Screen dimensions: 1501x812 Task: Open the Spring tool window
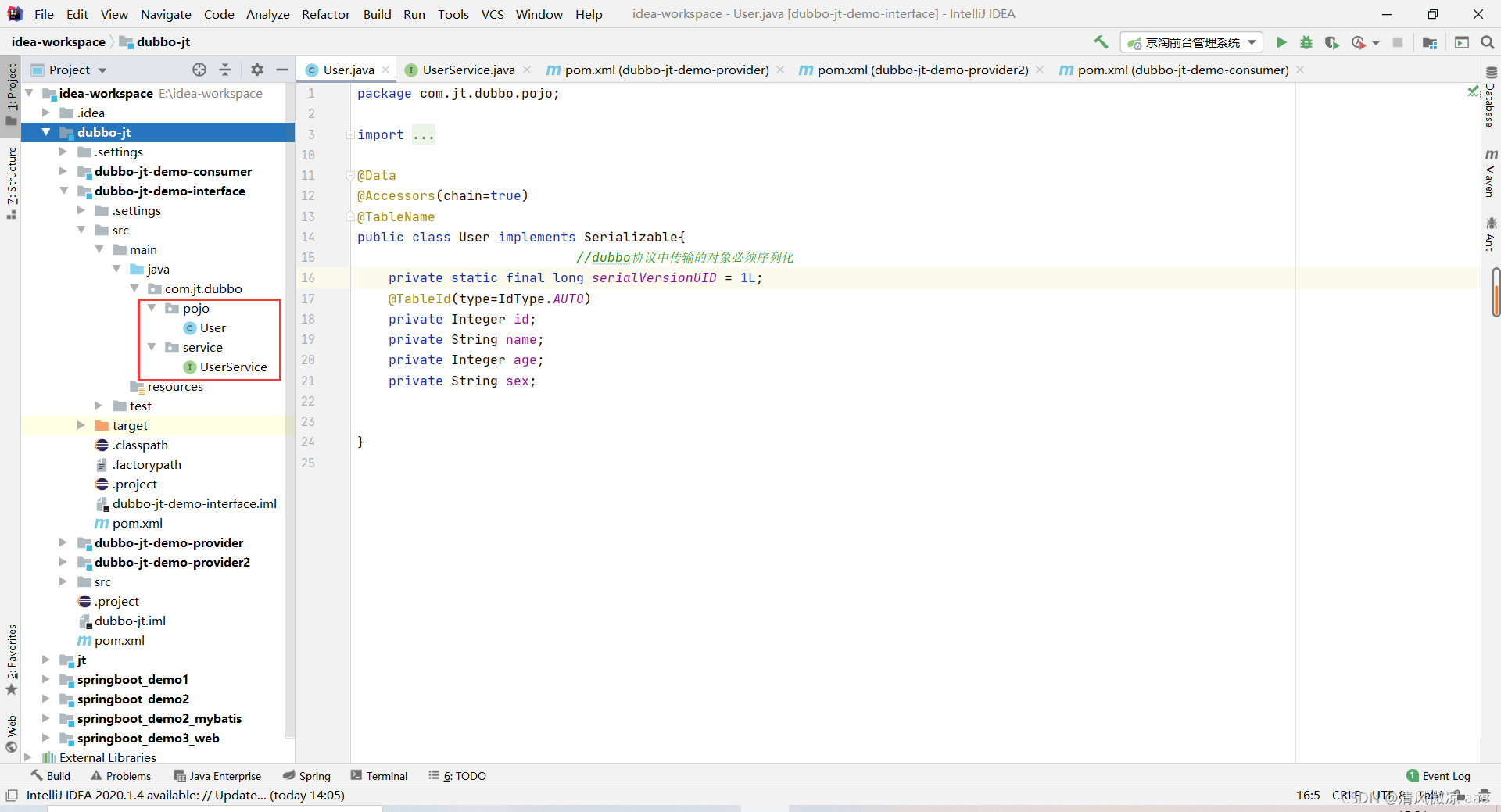click(306, 776)
